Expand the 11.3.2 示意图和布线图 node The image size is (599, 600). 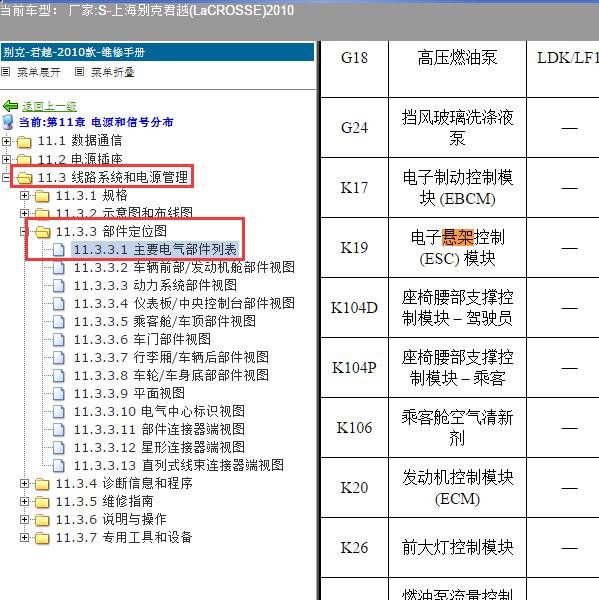[24, 213]
